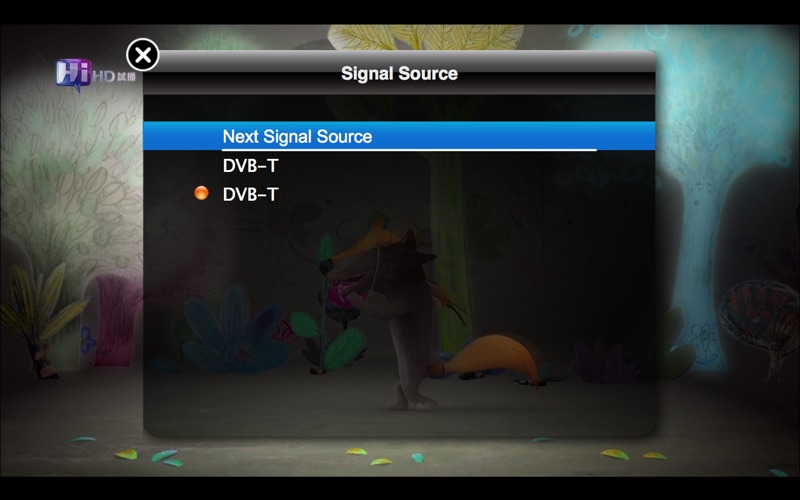Click the pink plant on the left side
Image resolution: width=800 pixels, height=500 pixels.
point(116,320)
